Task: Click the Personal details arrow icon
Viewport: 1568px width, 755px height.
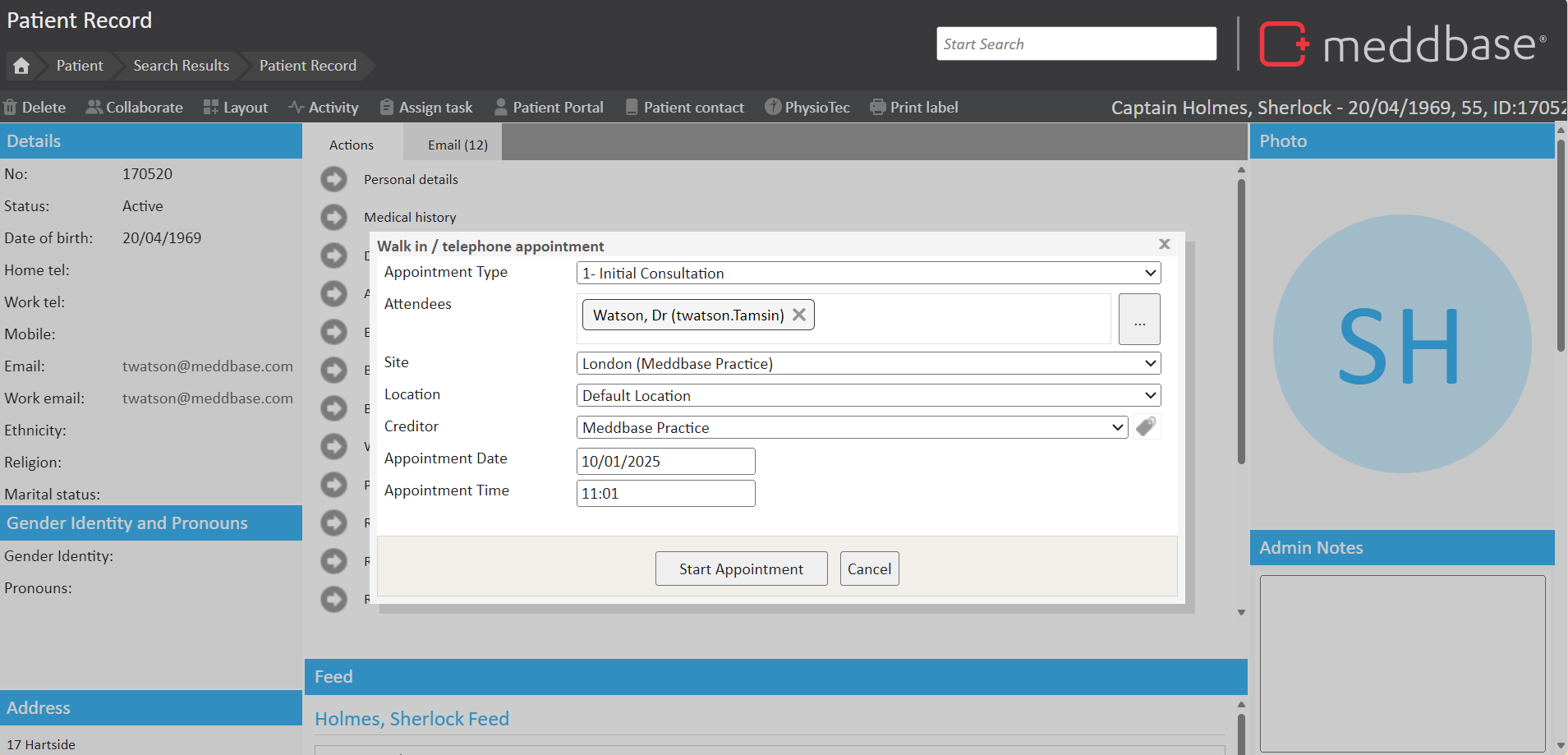Action: 333,179
